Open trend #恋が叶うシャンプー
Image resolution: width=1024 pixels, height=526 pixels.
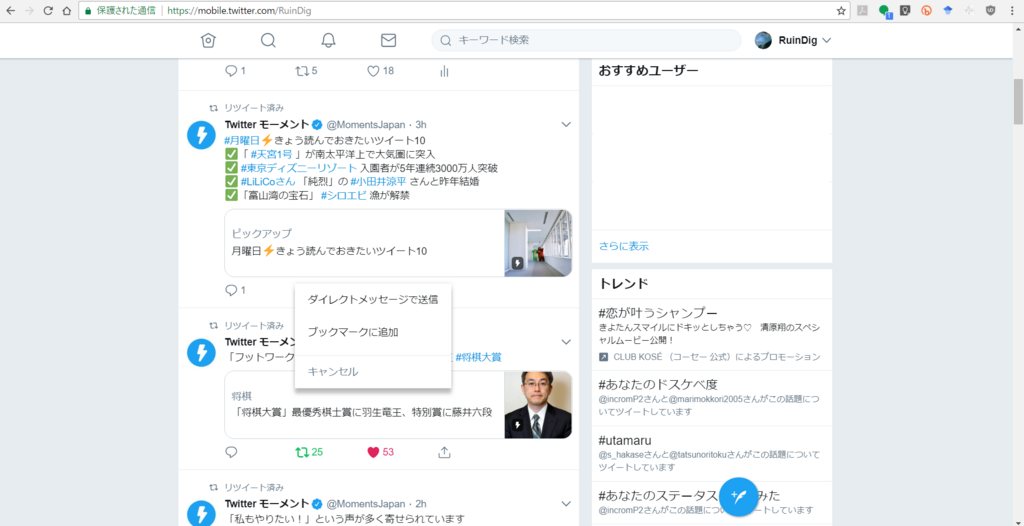[x=658, y=312]
